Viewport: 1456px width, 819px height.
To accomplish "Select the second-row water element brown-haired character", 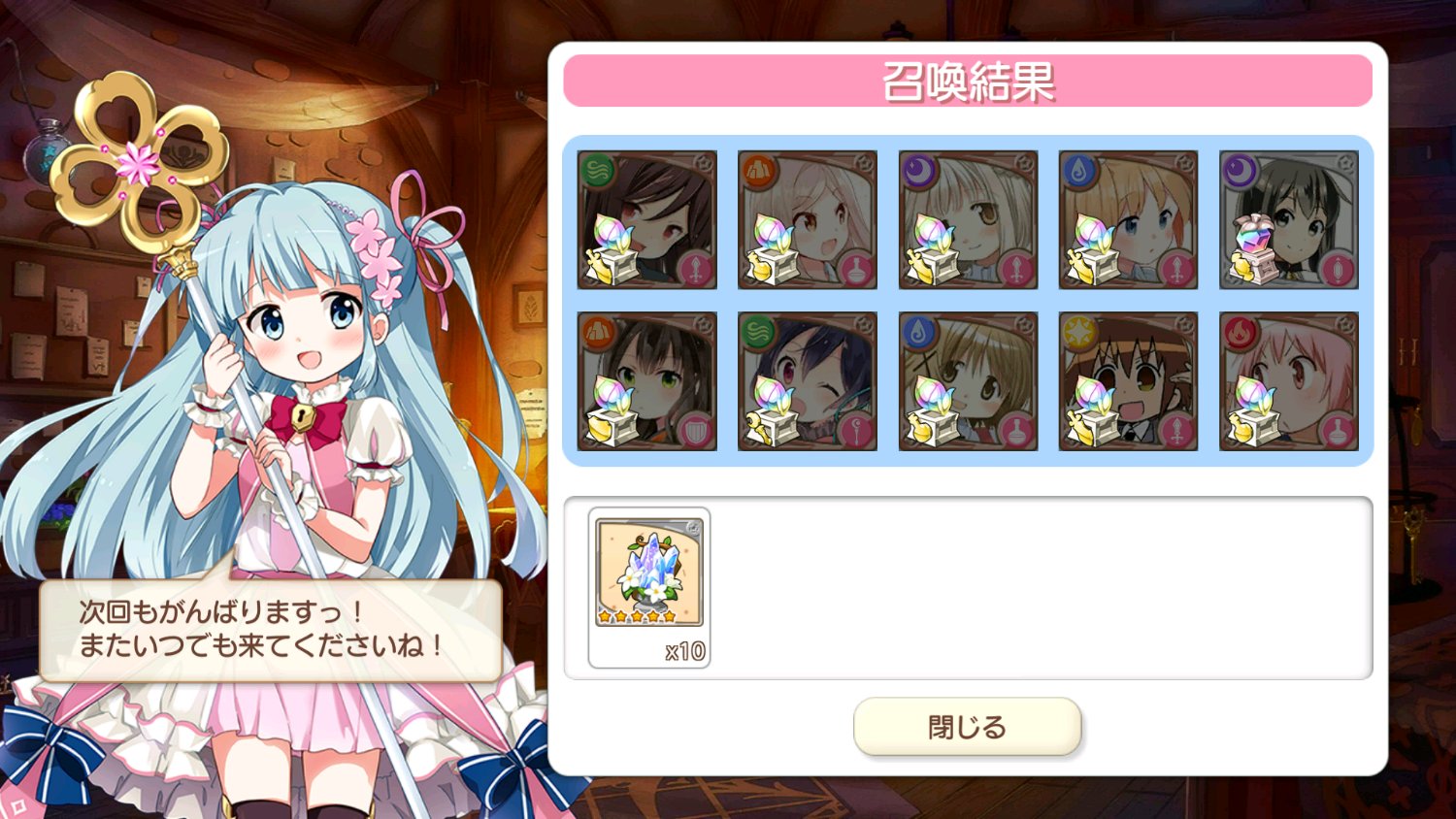I will [x=968, y=381].
